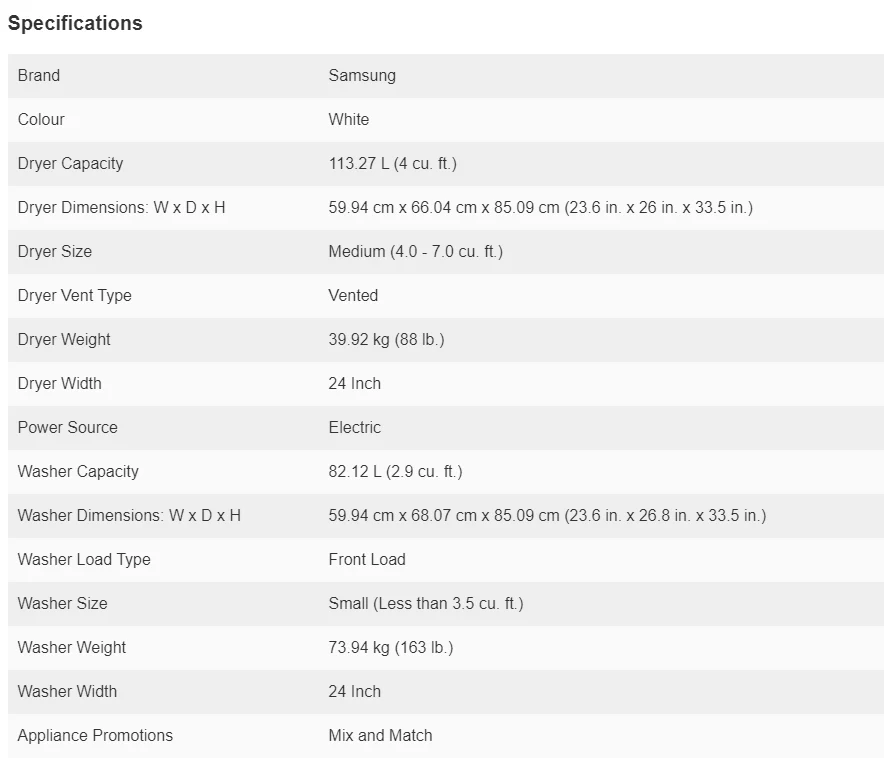884x758 pixels.
Task: Click the Dryer Dimensions value text
Action: (x=540, y=207)
